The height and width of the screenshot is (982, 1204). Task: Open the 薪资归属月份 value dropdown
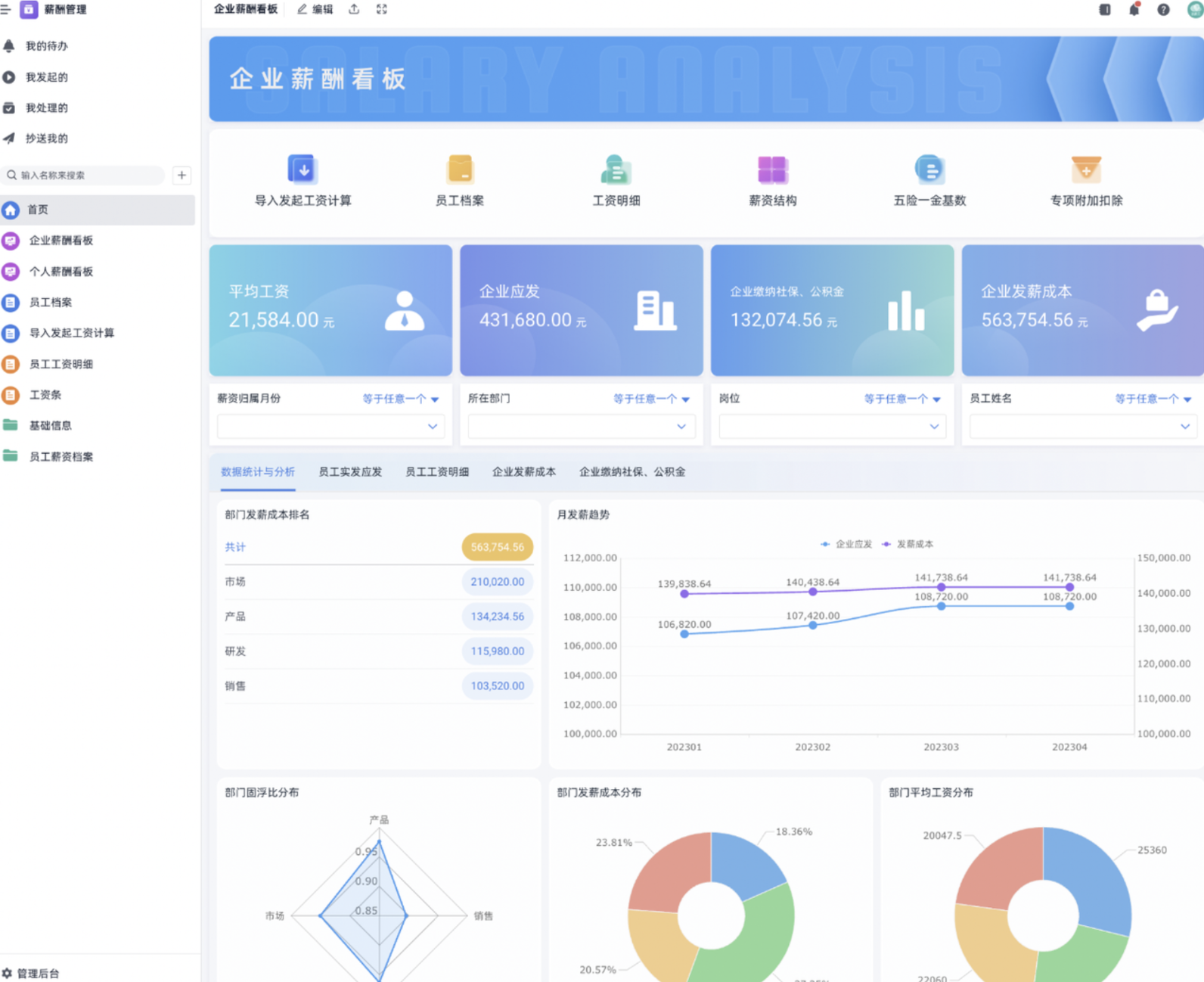point(330,427)
